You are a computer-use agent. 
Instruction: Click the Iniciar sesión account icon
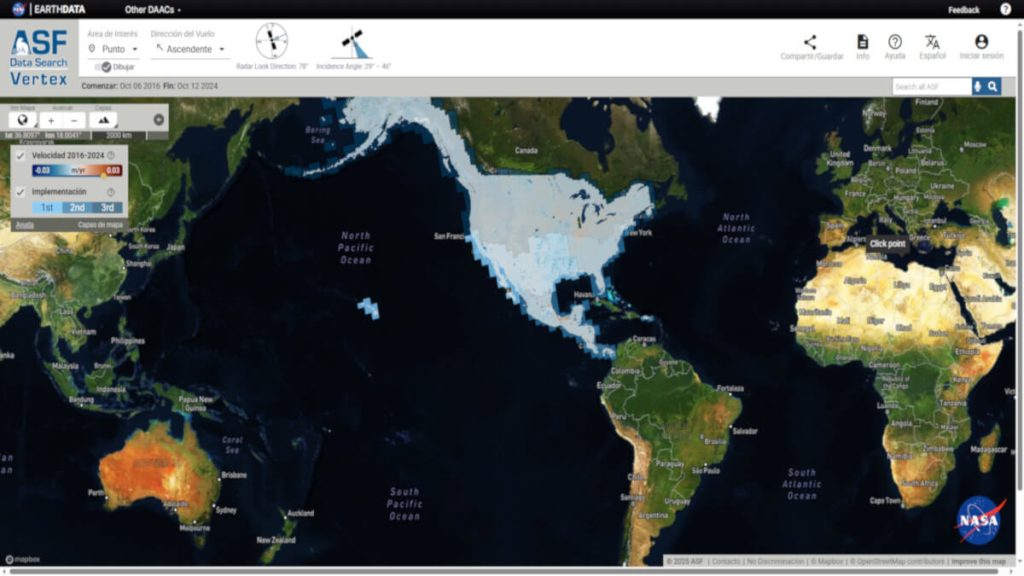(981, 43)
